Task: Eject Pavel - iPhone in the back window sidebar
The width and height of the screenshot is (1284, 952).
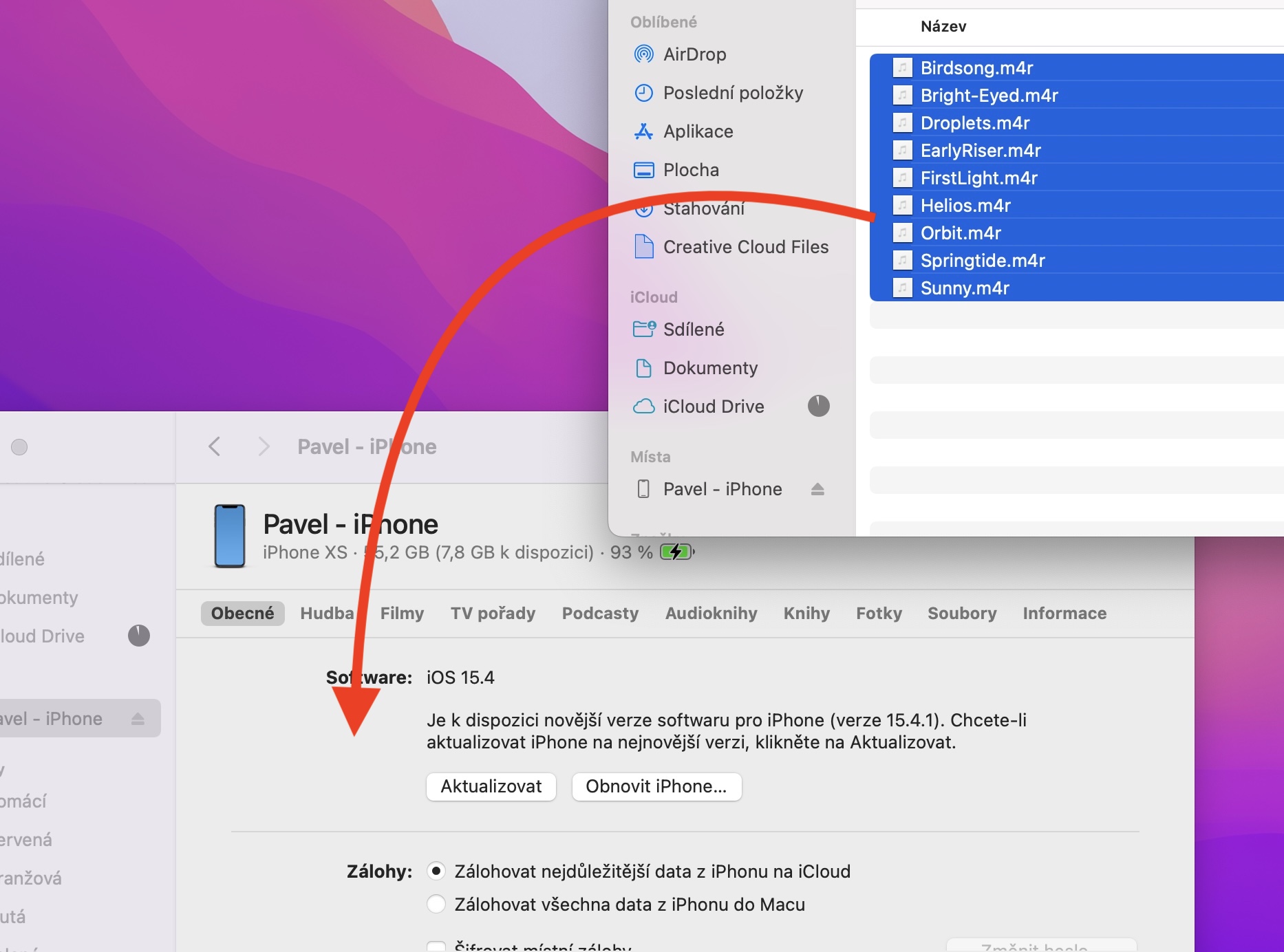Action: pyautogui.click(x=138, y=719)
